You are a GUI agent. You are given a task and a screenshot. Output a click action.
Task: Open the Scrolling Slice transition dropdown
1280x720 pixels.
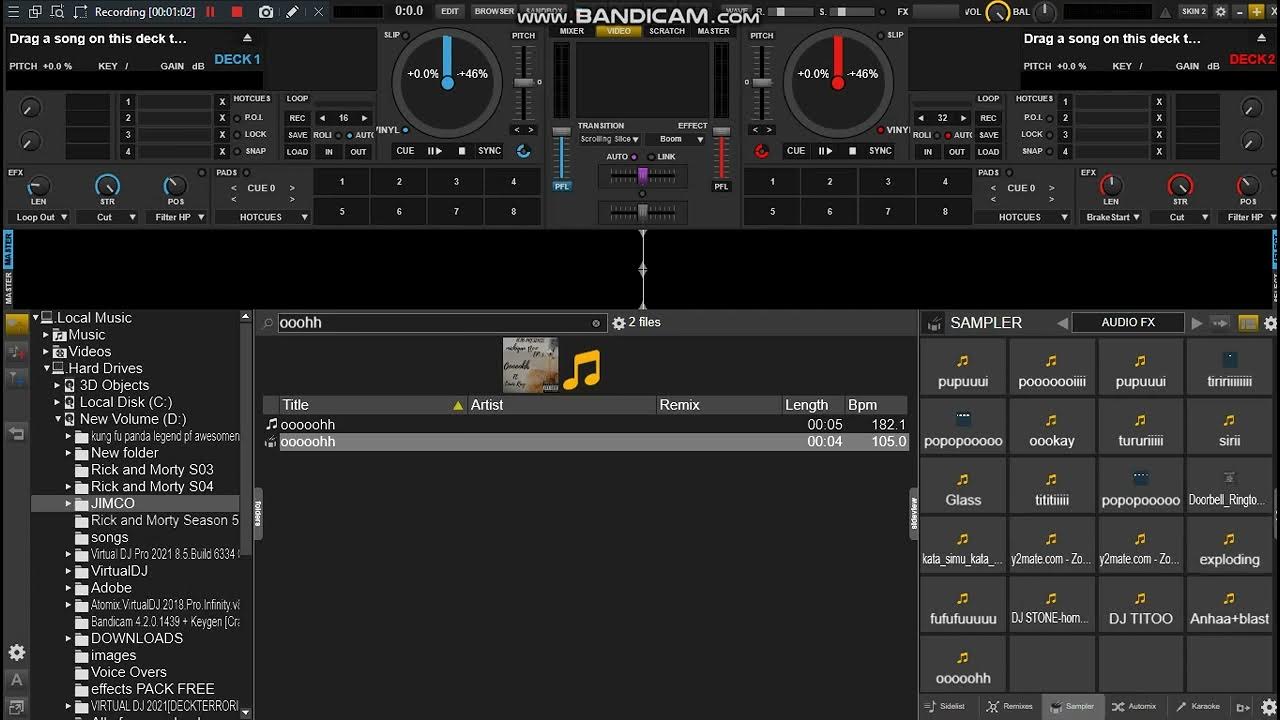coord(609,139)
